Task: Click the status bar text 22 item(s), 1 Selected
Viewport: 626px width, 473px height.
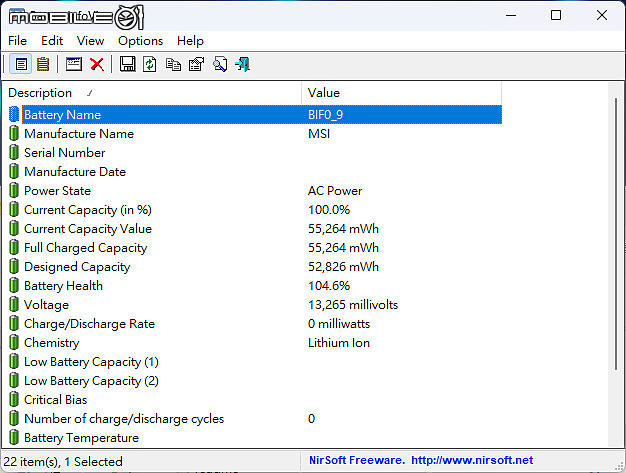Action: tap(63, 461)
